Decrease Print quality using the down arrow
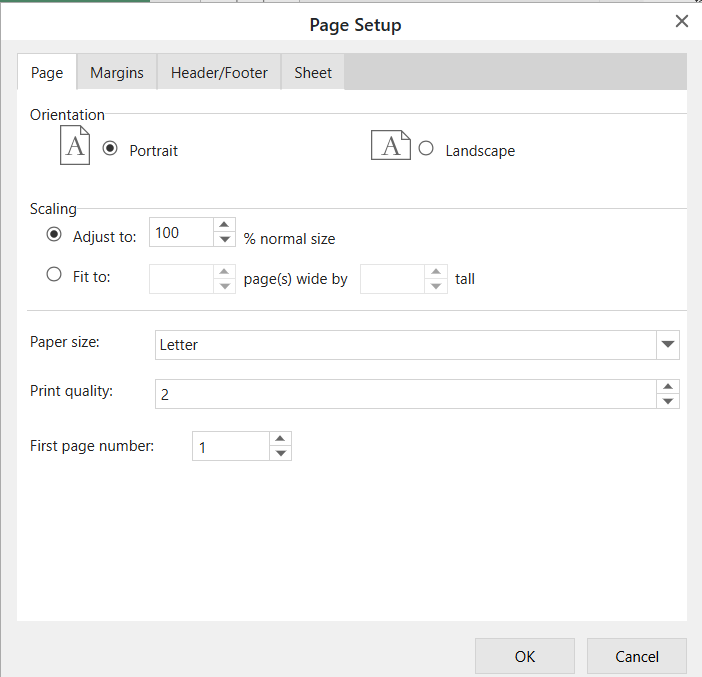The image size is (702, 677). 668,402
